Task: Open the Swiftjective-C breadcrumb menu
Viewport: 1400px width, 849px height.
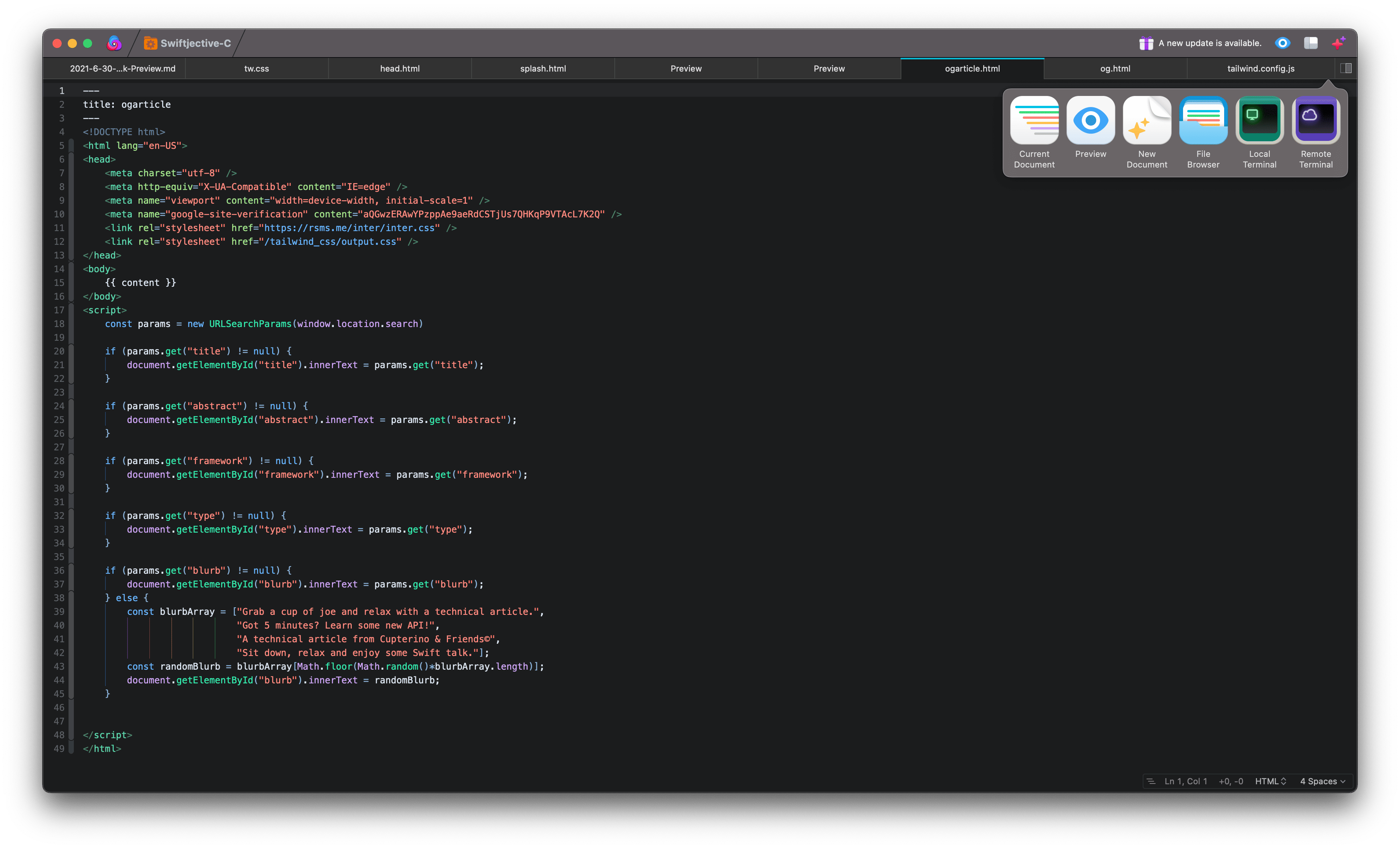Action: click(x=186, y=43)
